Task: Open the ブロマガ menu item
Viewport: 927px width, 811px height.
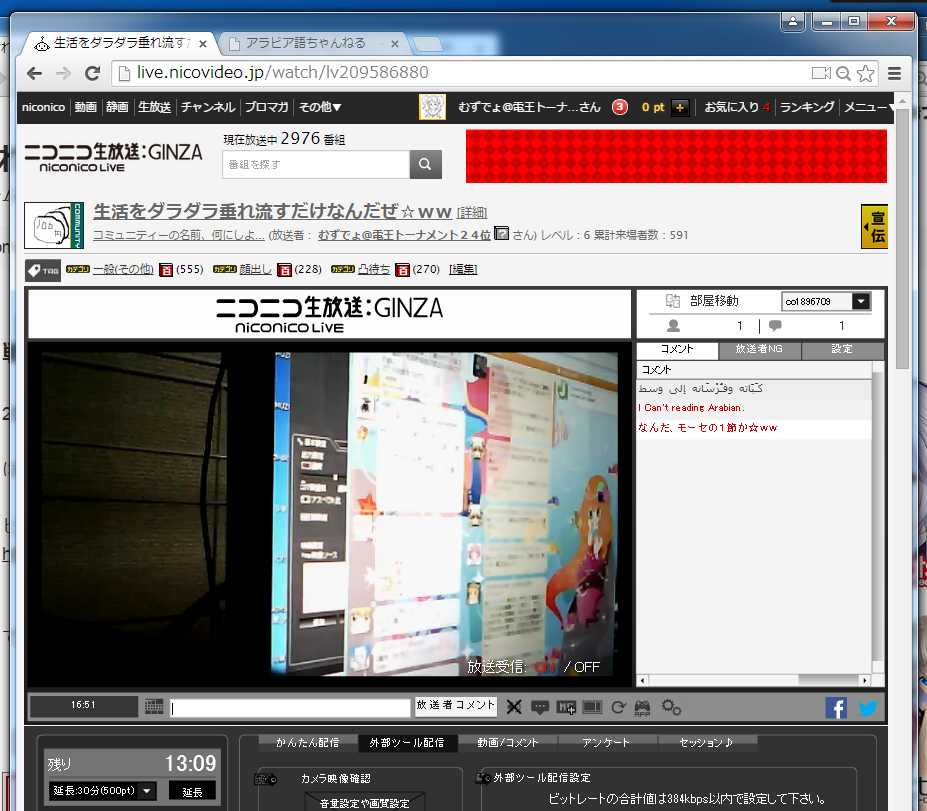Action: (x=266, y=107)
